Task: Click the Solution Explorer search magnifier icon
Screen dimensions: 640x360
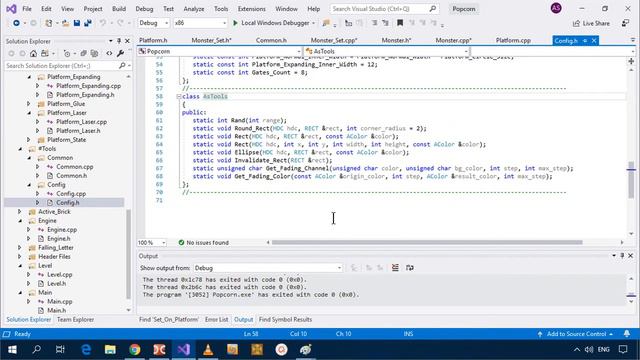Action: click(122, 65)
